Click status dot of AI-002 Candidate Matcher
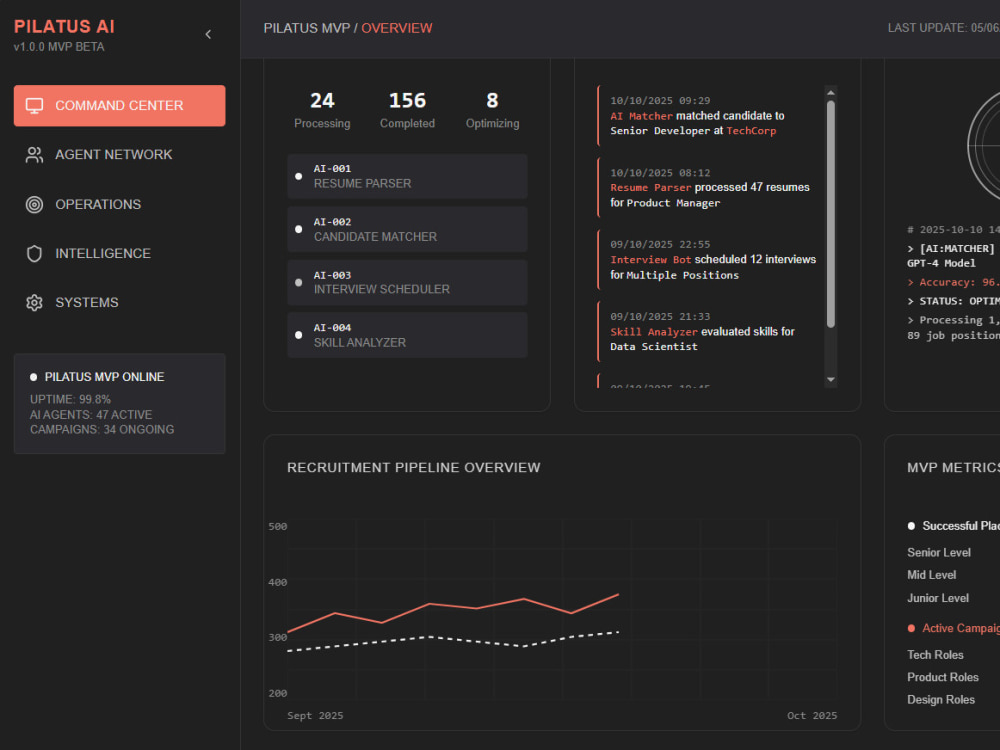Screen dimensions: 1000x750 [298, 230]
